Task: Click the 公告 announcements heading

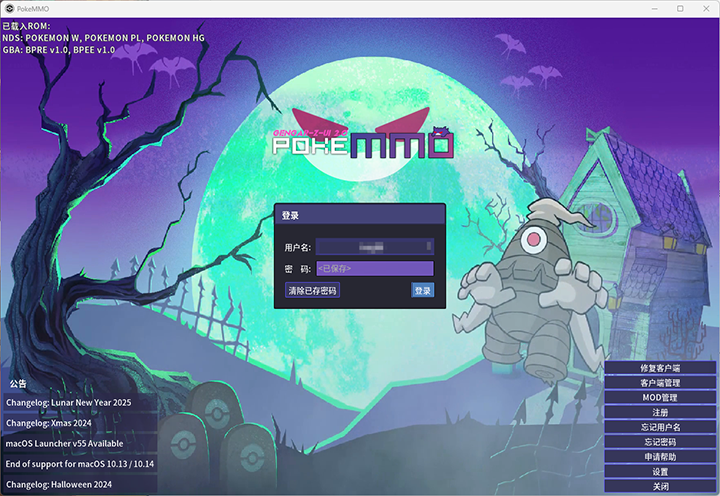Action: pyautogui.click(x=18, y=383)
